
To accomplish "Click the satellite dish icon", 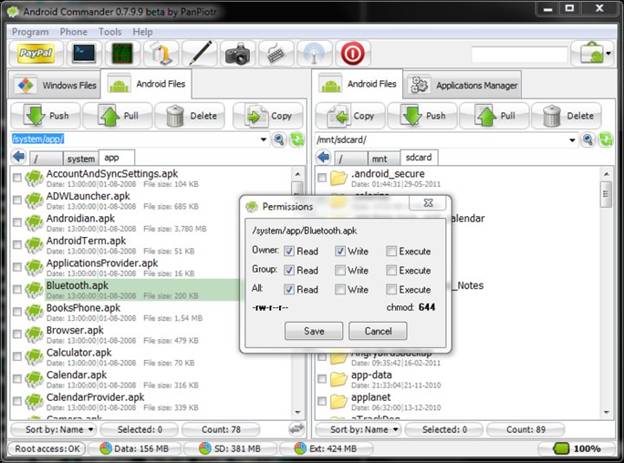I will pyautogui.click(x=315, y=53).
